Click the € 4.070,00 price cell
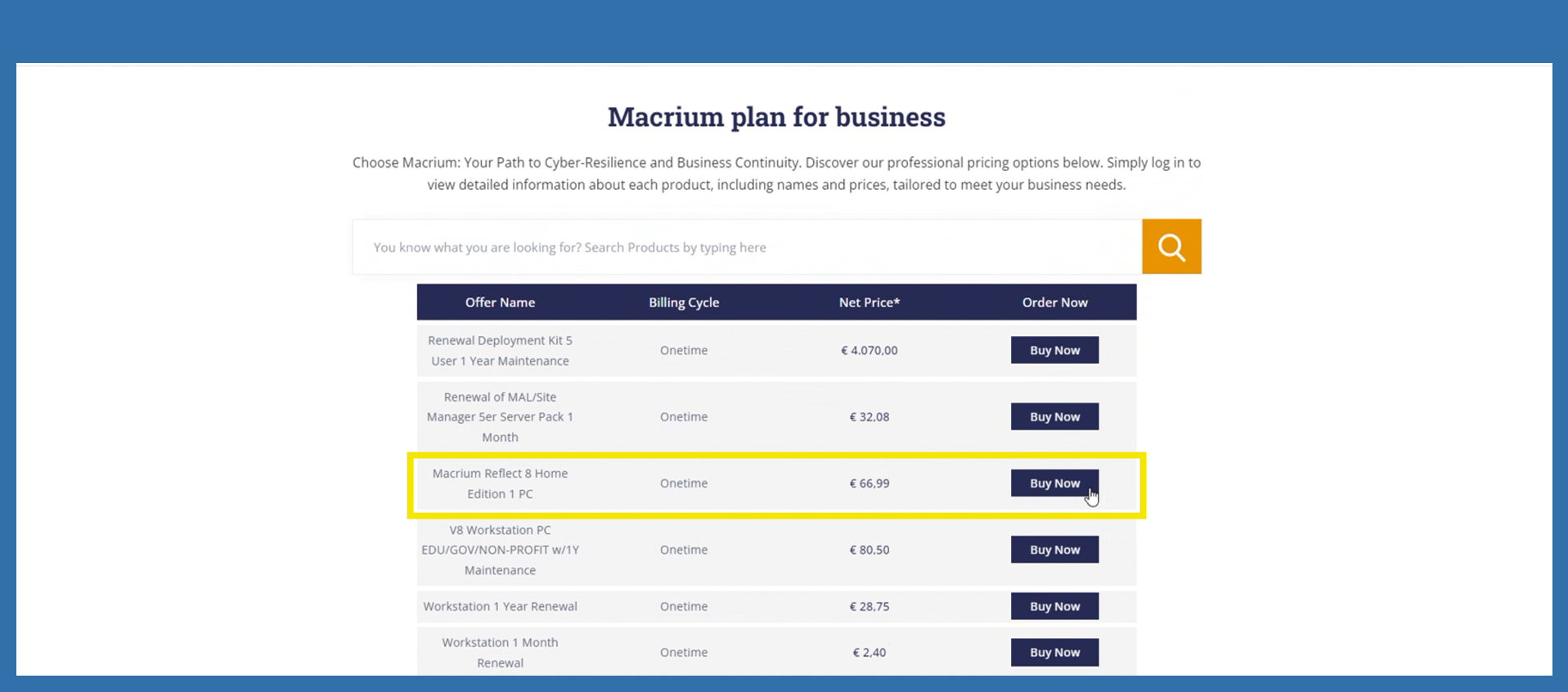This screenshot has height=692, width=1568. click(869, 350)
